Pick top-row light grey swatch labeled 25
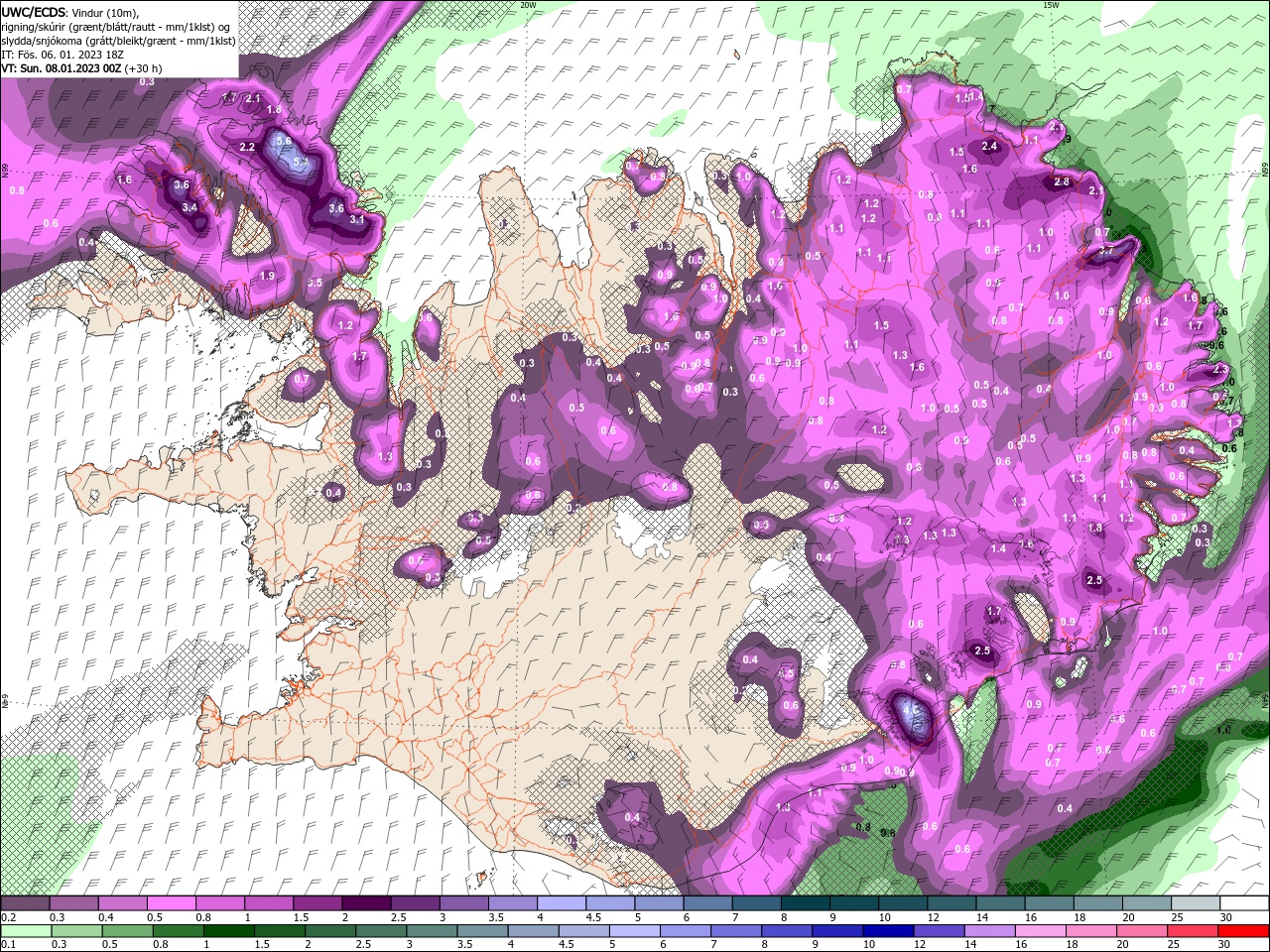The image size is (1270, 952). click(1195, 902)
